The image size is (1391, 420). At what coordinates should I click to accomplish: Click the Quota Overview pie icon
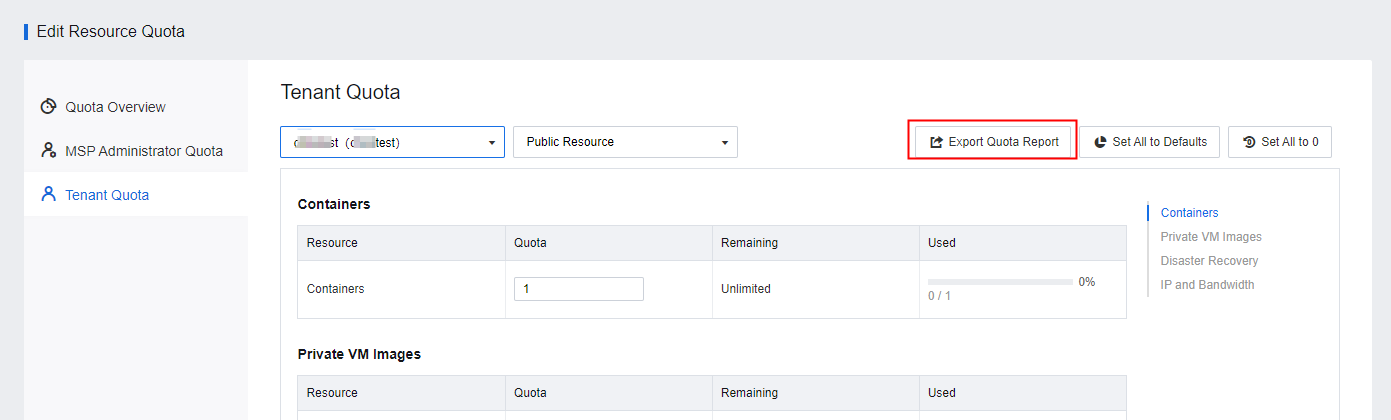click(x=48, y=107)
